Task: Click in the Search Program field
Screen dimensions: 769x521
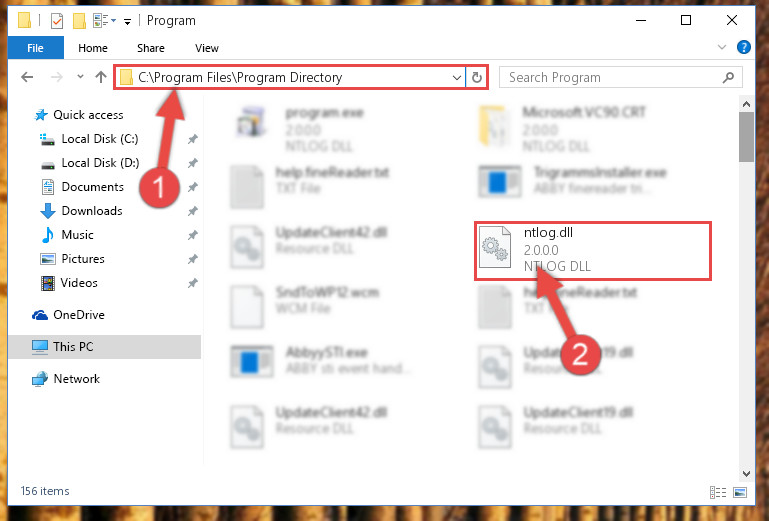Action: point(613,78)
